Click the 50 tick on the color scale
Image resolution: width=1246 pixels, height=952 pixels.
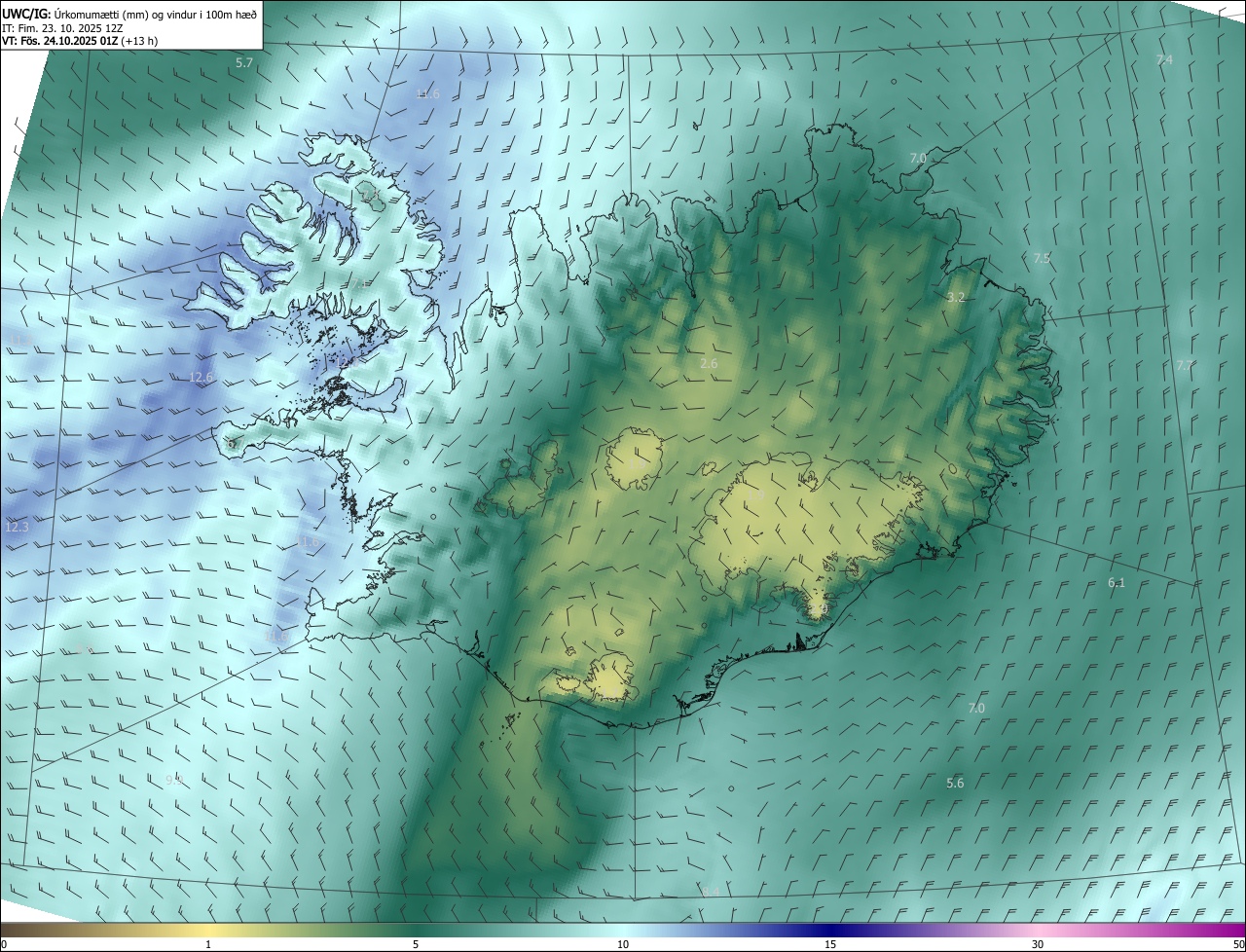1238,944
